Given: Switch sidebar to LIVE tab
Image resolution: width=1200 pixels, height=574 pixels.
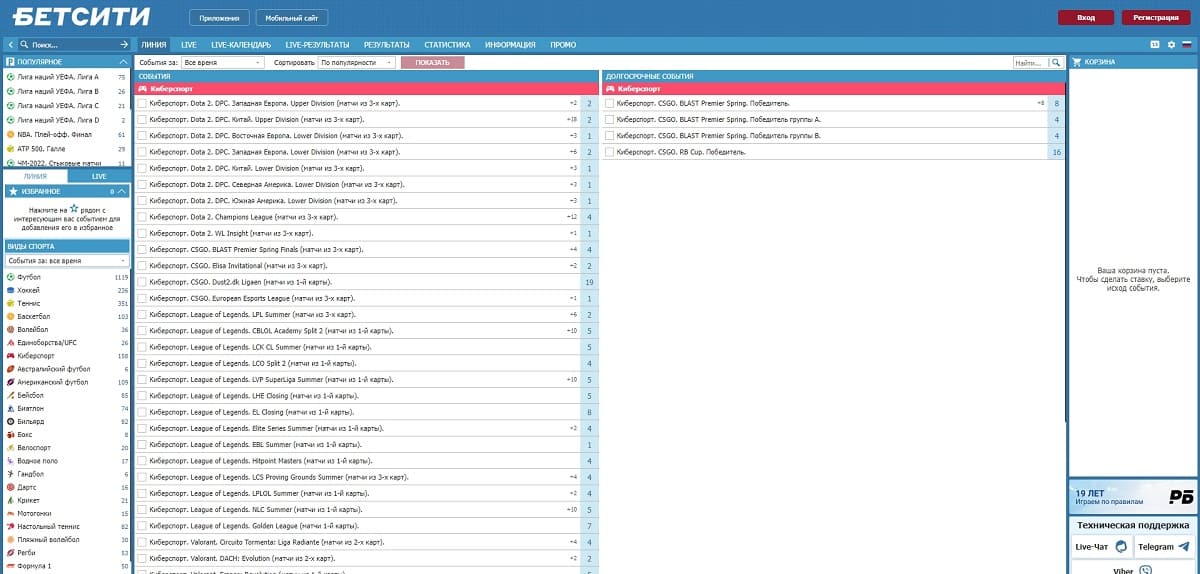Looking at the screenshot, I should coord(99,176).
